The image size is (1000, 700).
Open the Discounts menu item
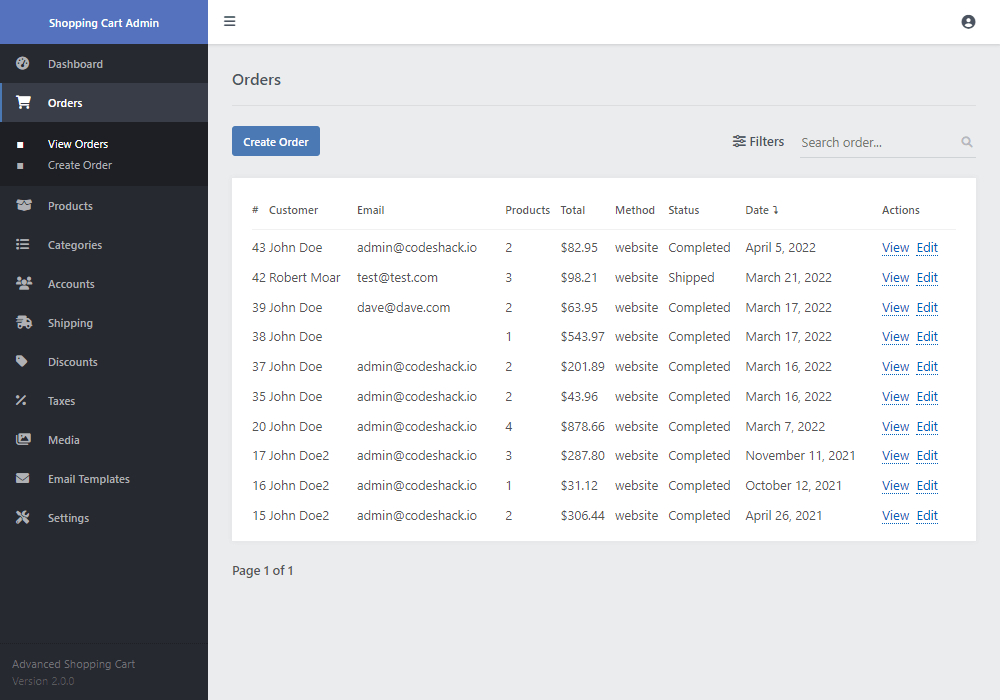(104, 361)
